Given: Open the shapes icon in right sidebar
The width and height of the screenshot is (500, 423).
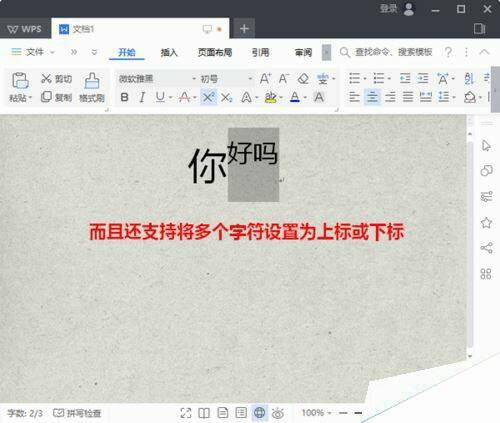Looking at the screenshot, I should (486, 171).
